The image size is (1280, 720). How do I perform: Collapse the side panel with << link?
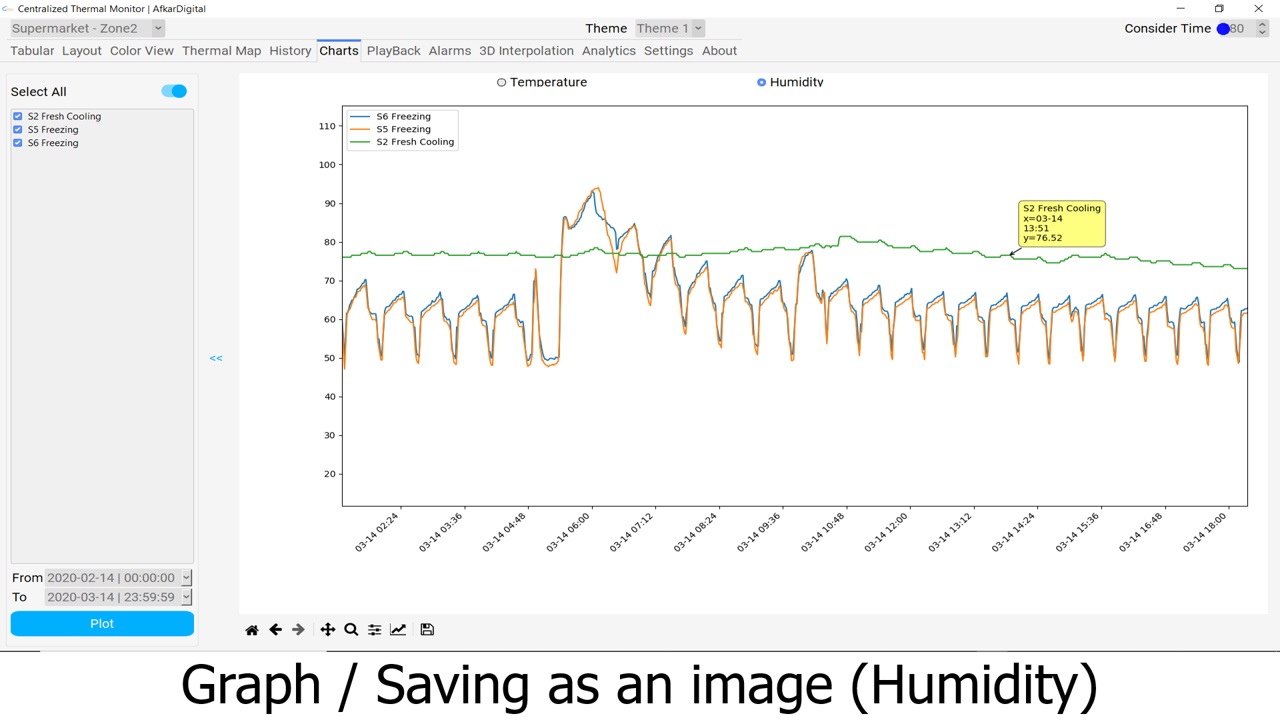(216, 358)
